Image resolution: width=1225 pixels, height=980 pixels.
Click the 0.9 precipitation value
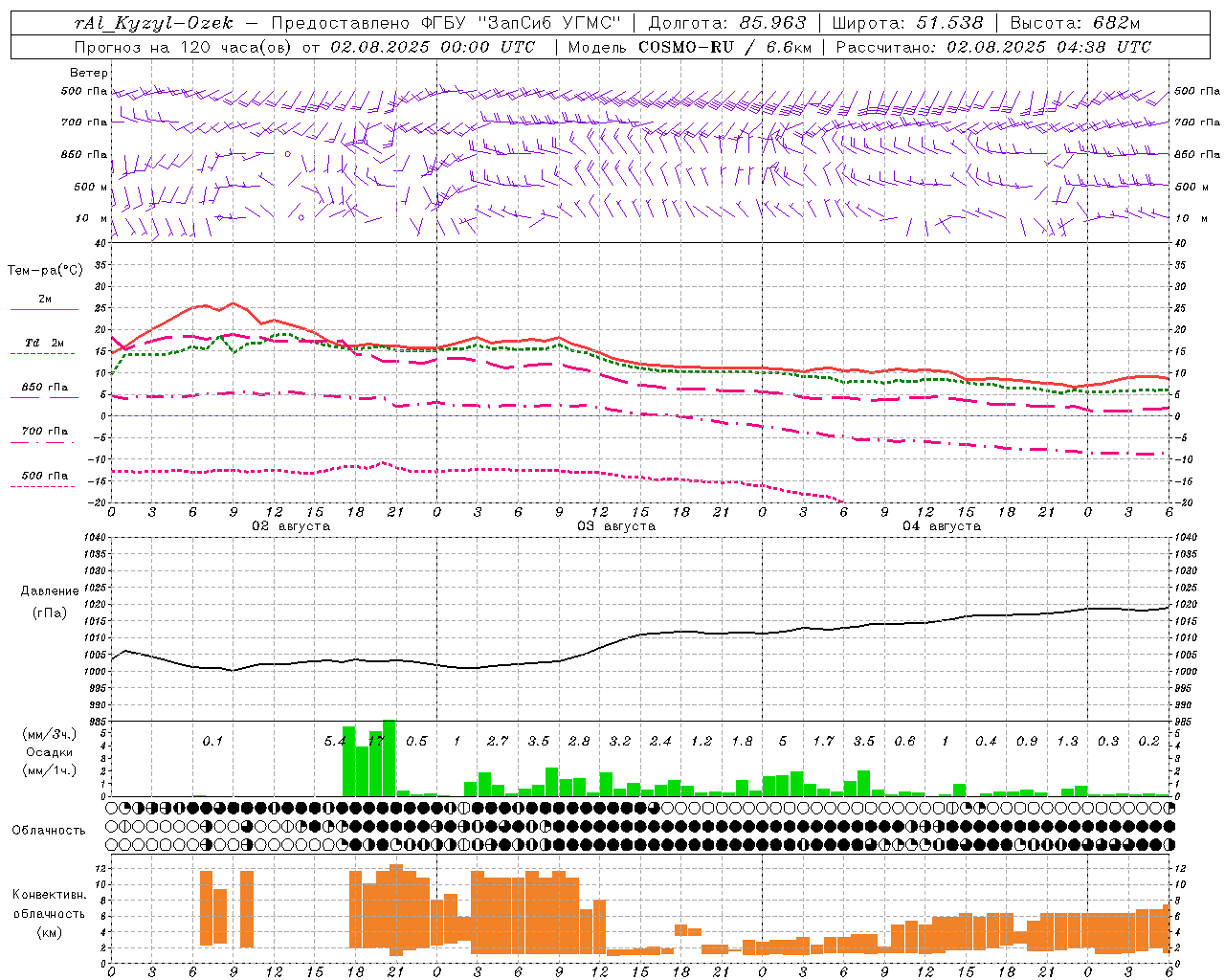(x=1027, y=741)
